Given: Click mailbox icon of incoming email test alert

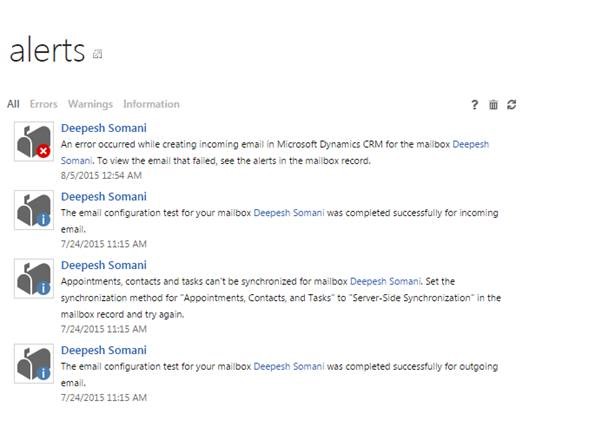Looking at the screenshot, I should [x=34, y=211].
